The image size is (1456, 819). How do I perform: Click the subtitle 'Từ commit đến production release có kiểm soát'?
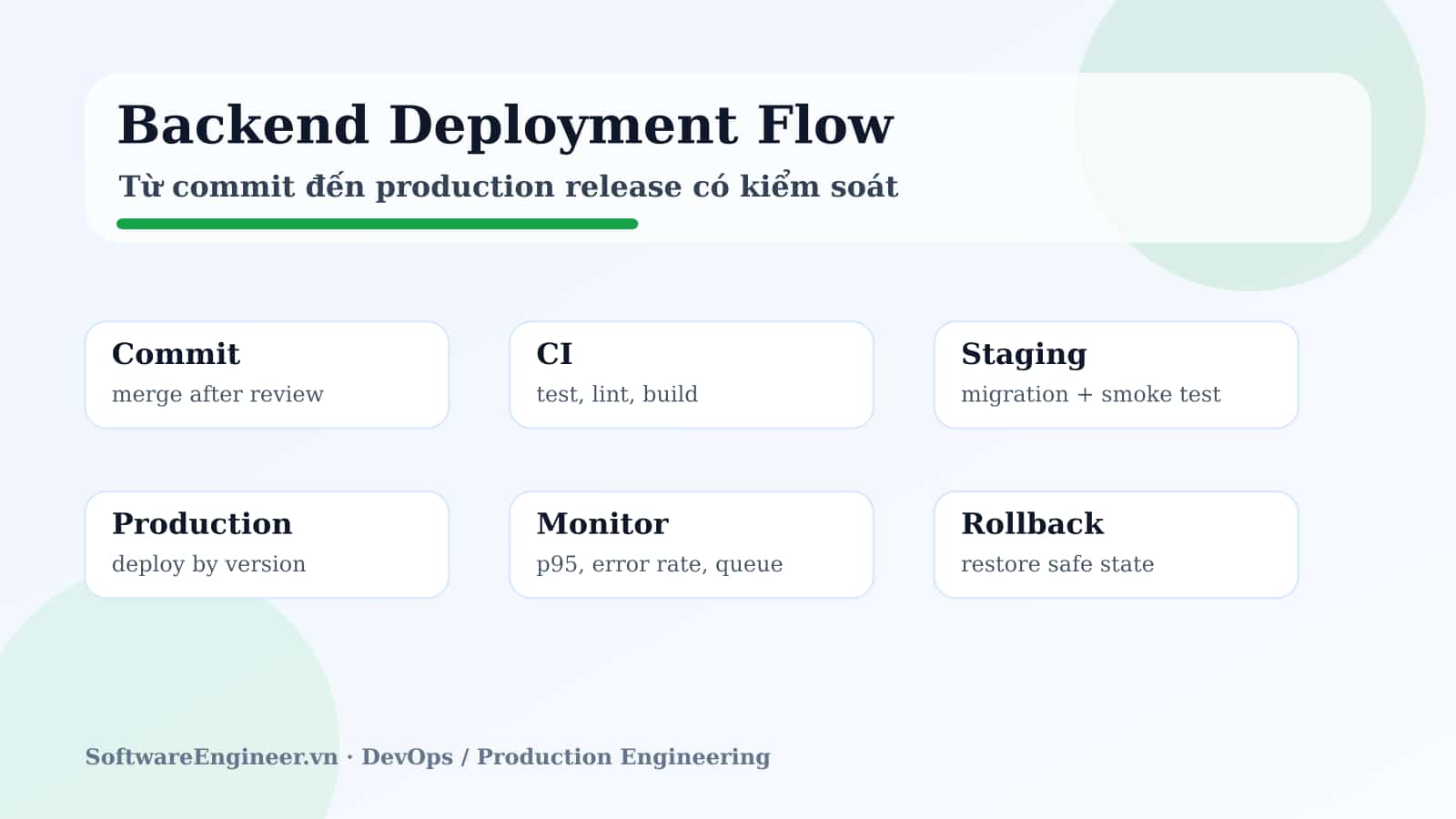coord(509,187)
